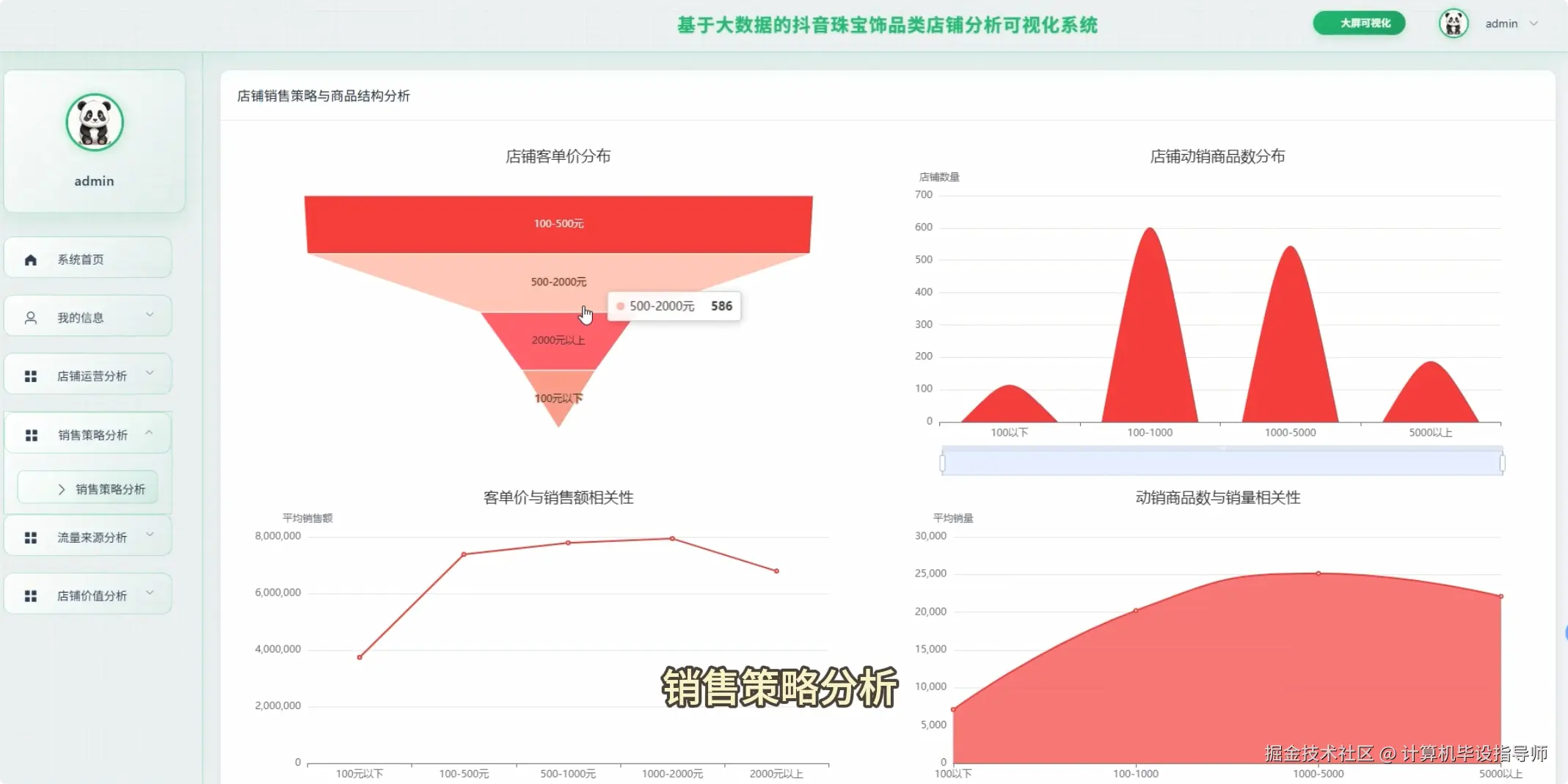
Task: Expand the 店铺价值分析 menu chevron
Action: pyautogui.click(x=150, y=592)
